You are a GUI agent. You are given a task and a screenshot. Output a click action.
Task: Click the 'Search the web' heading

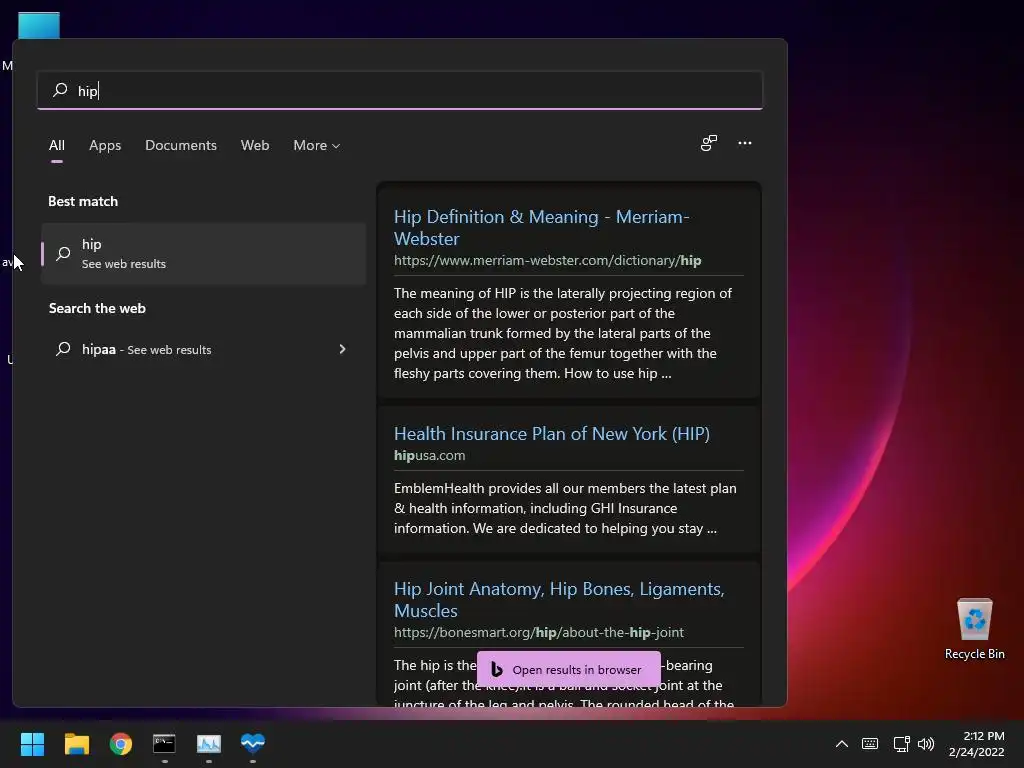[x=97, y=308]
